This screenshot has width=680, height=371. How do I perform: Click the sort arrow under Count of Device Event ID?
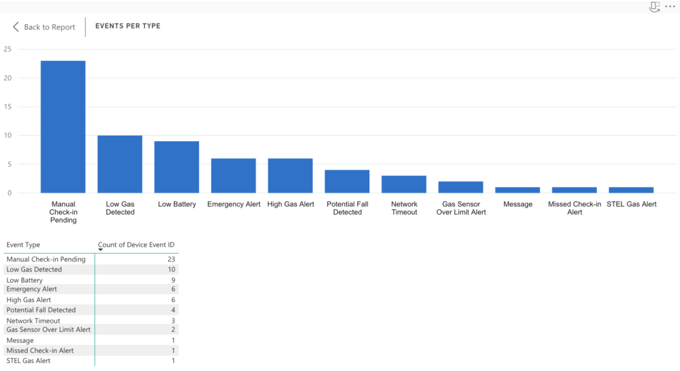click(x=100, y=250)
